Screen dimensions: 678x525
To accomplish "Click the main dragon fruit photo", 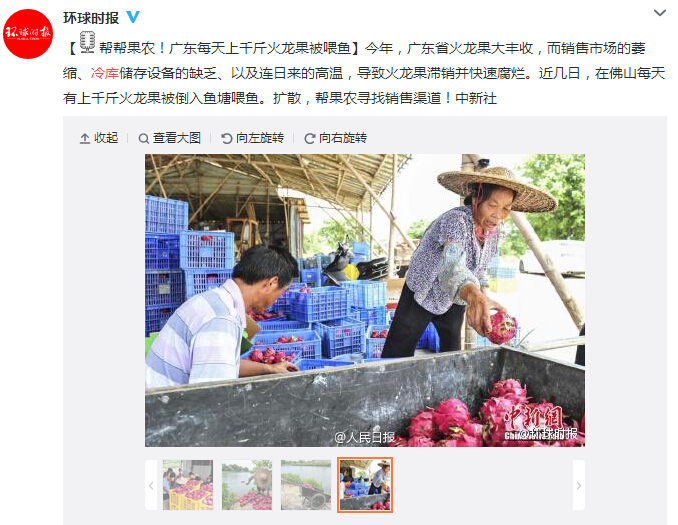I will click(x=365, y=300).
